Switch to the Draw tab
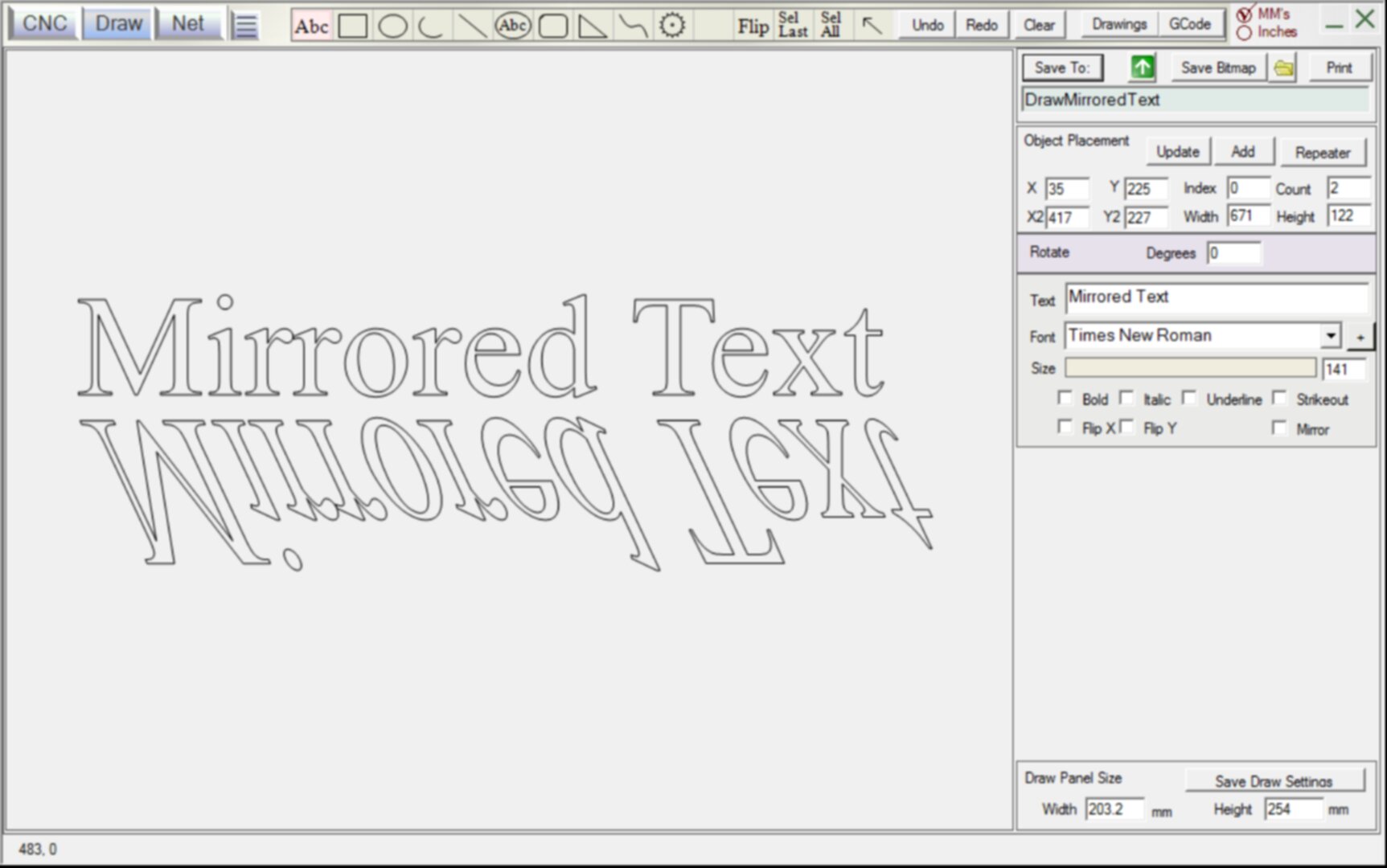This screenshot has height=868, width=1387. (x=118, y=23)
